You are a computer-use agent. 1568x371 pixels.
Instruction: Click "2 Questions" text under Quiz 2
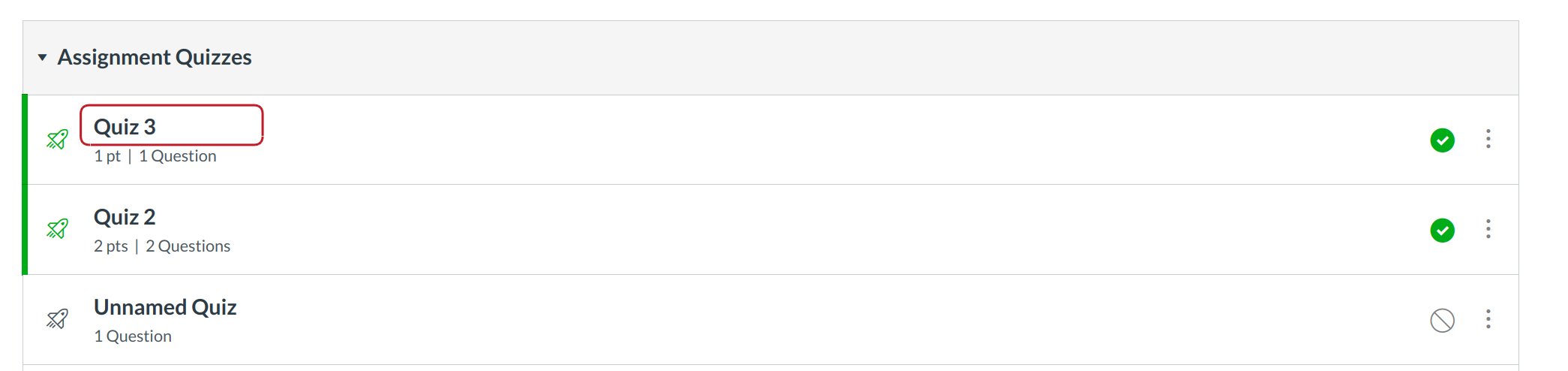tap(188, 246)
